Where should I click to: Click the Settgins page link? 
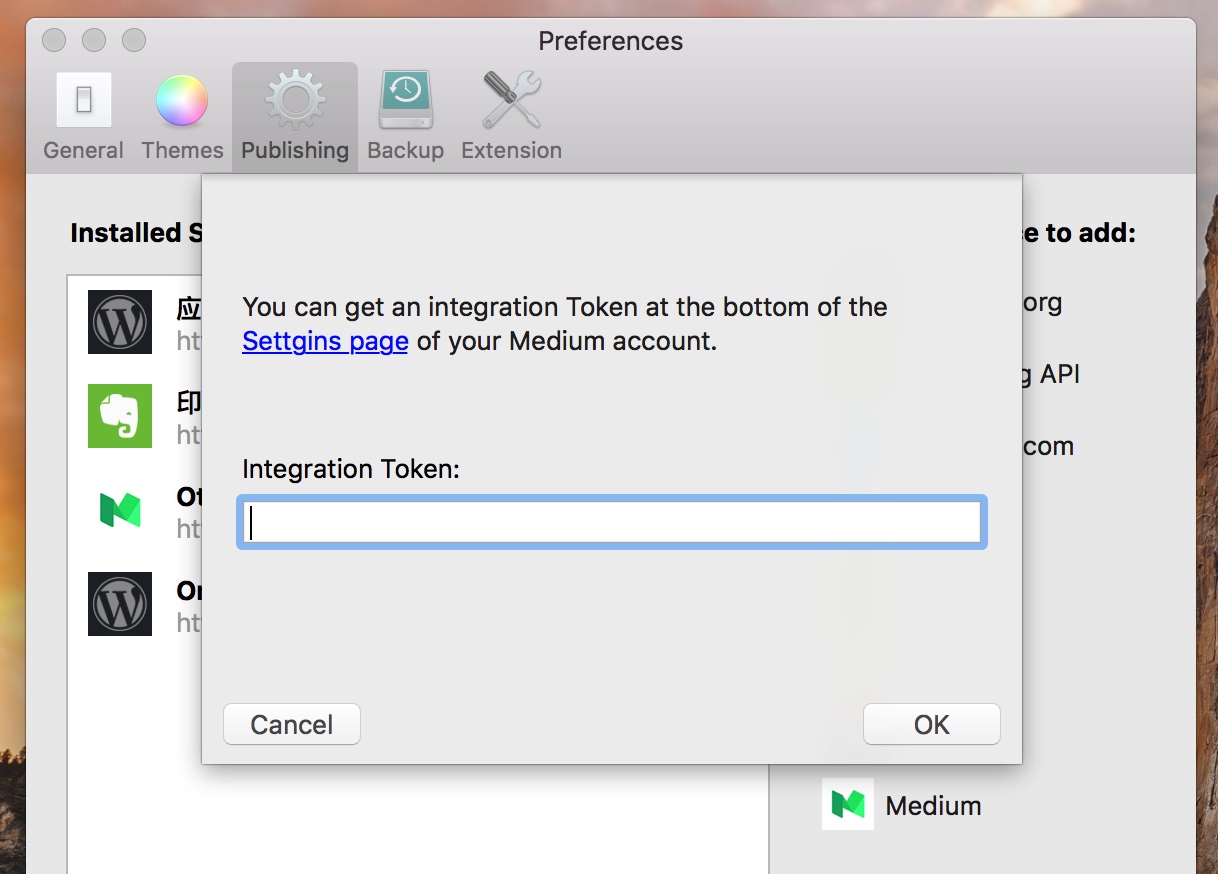[x=325, y=341]
